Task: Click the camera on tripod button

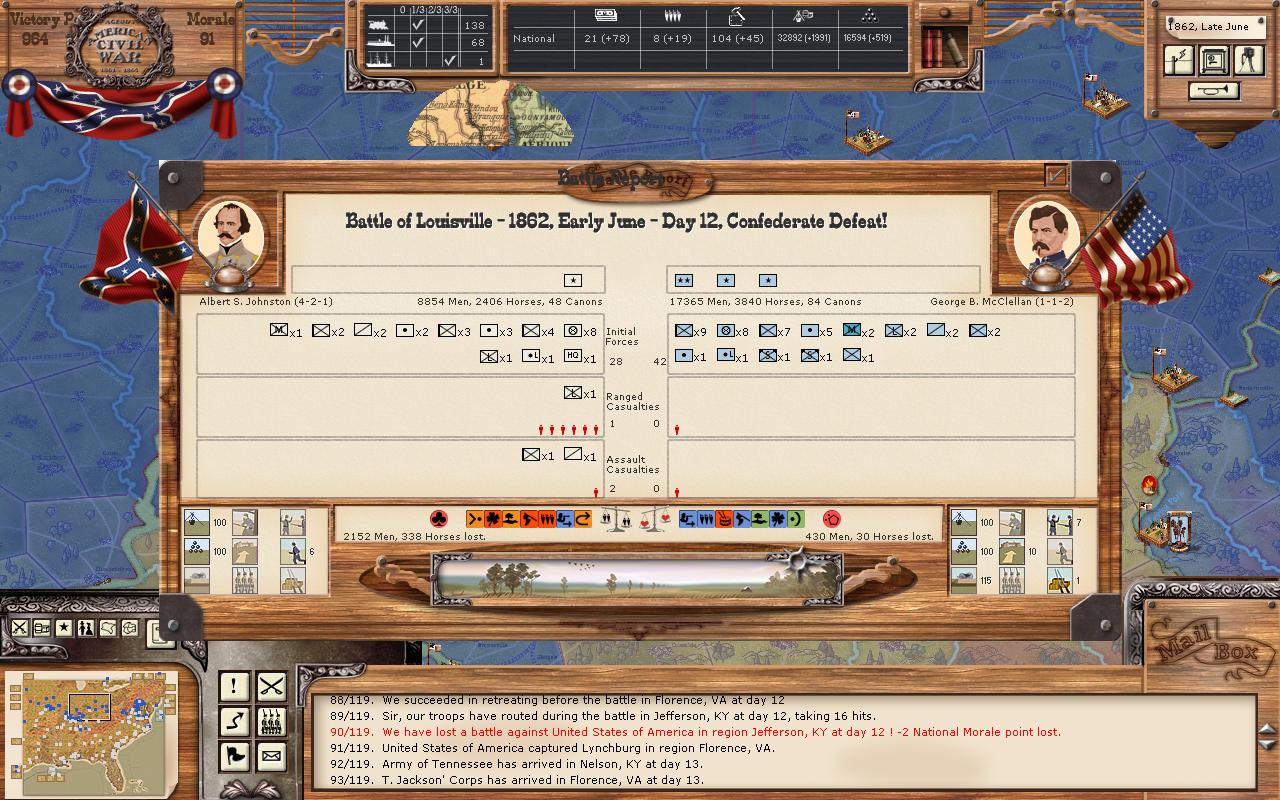Action: 1247,61
